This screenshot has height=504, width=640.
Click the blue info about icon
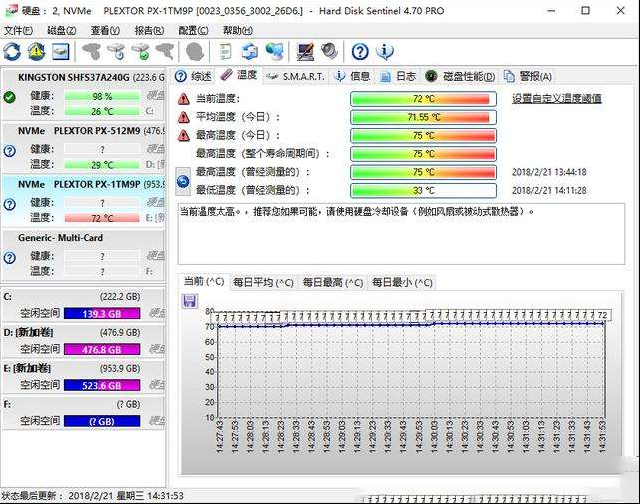pos(384,51)
